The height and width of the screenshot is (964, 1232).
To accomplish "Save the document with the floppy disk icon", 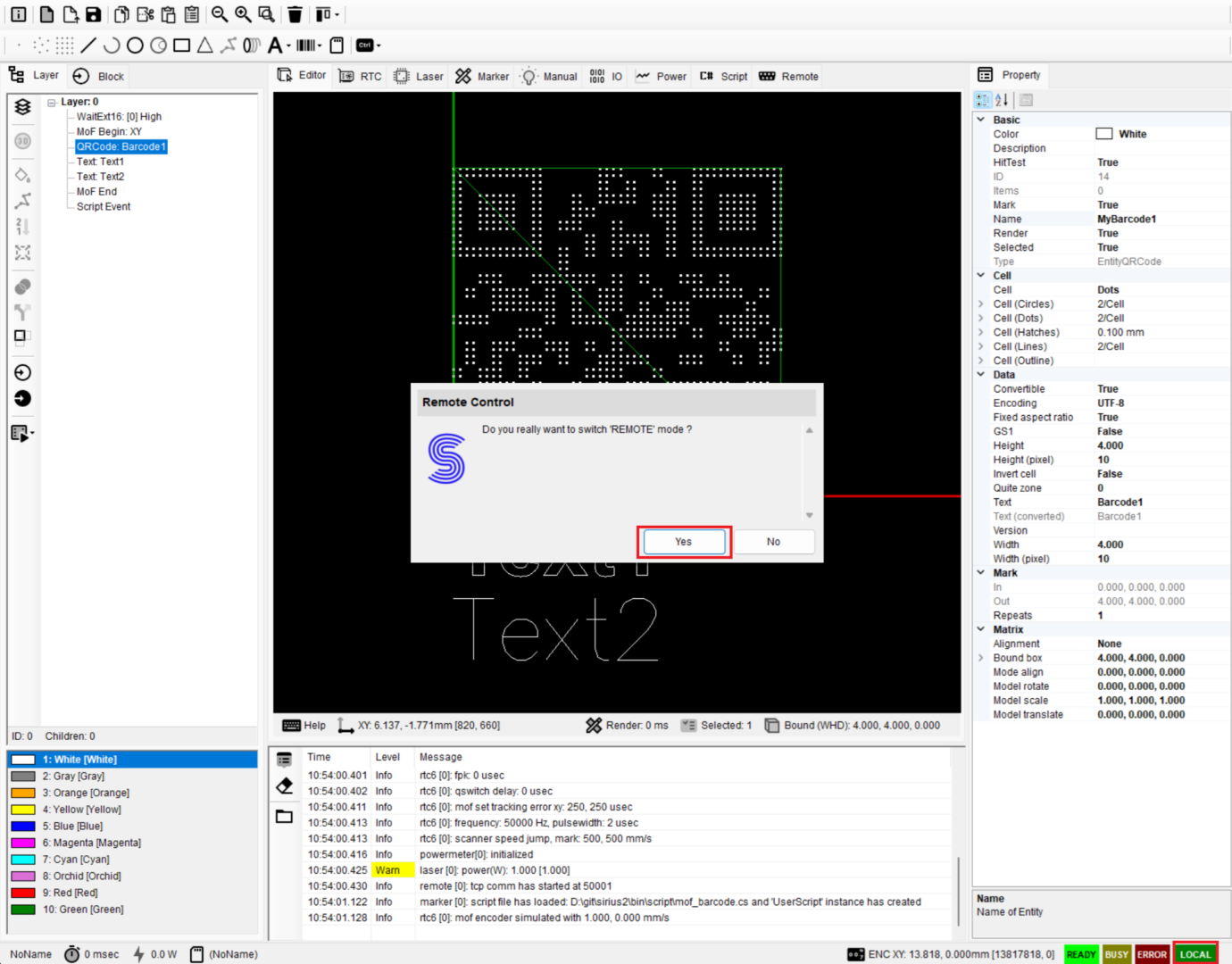I will click(x=93, y=14).
